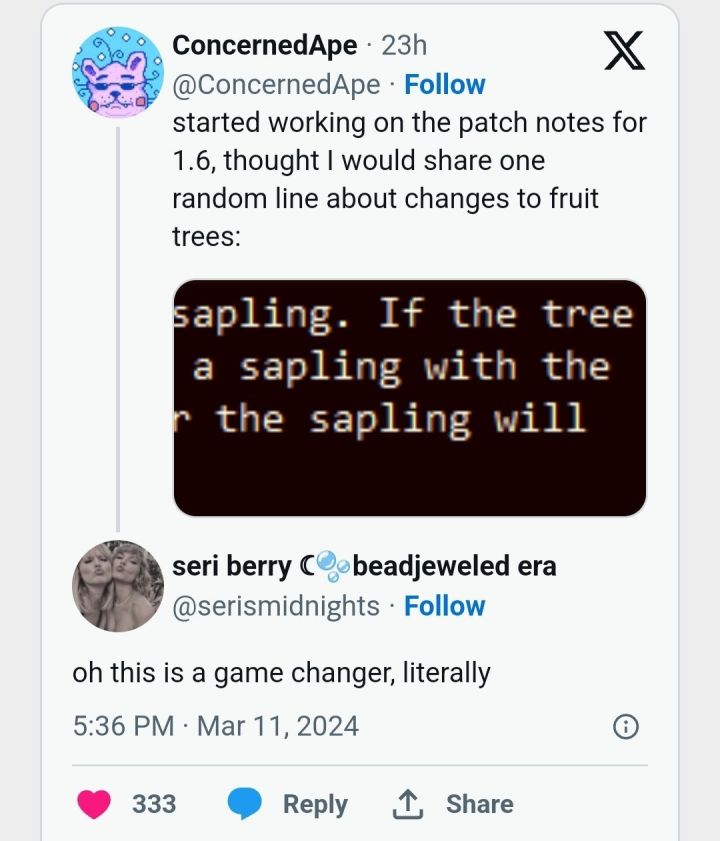This screenshot has height=841, width=720.
Task: Open the info circle icon
Action: click(625, 727)
